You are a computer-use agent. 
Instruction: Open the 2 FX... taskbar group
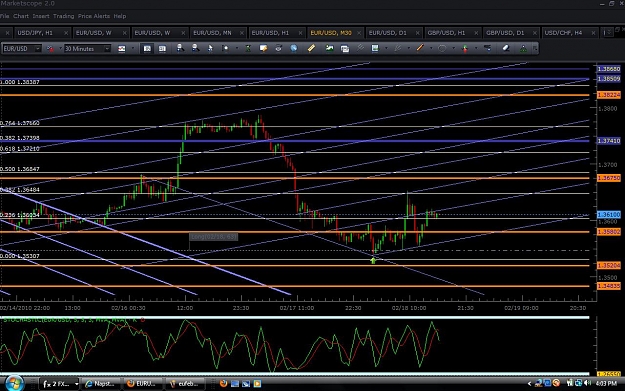tap(60, 383)
